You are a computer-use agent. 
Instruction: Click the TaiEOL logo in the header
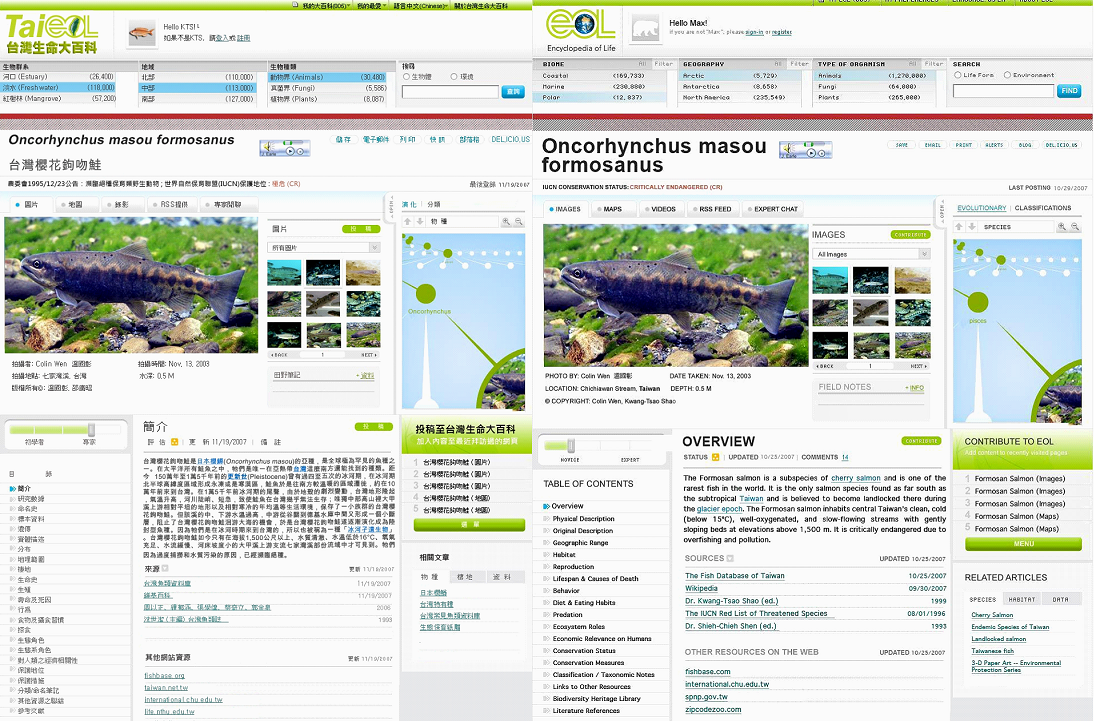click(x=54, y=31)
